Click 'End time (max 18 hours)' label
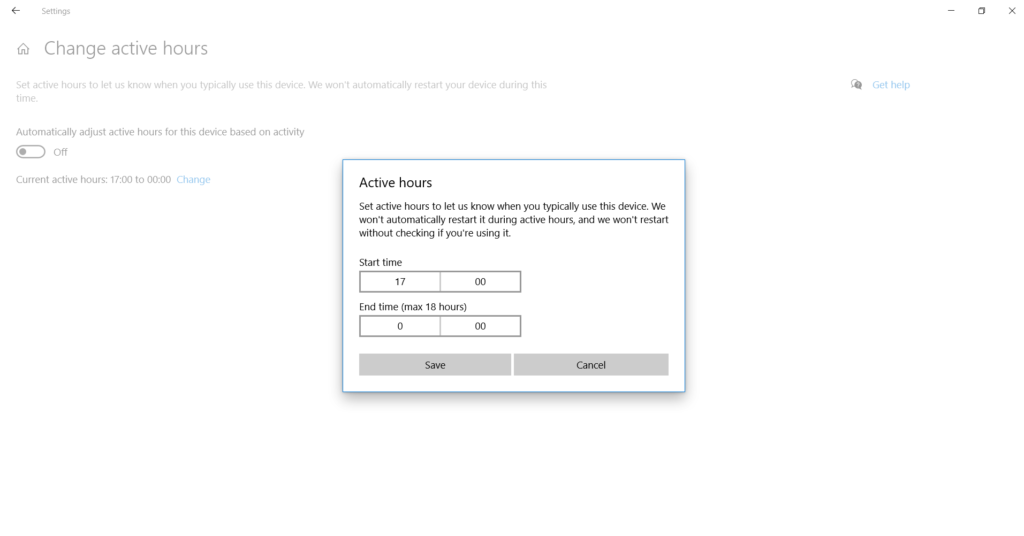Viewport: 1024px width, 536px height. click(413, 307)
